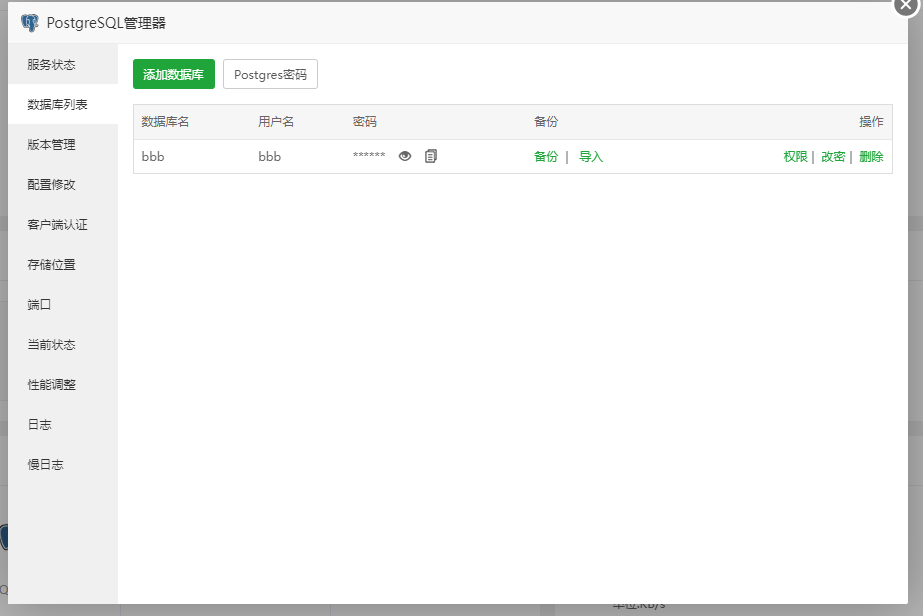Image resolution: width=923 pixels, height=616 pixels.
Task: Click the 导入 link for bbb
Action: (x=591, y=157)
